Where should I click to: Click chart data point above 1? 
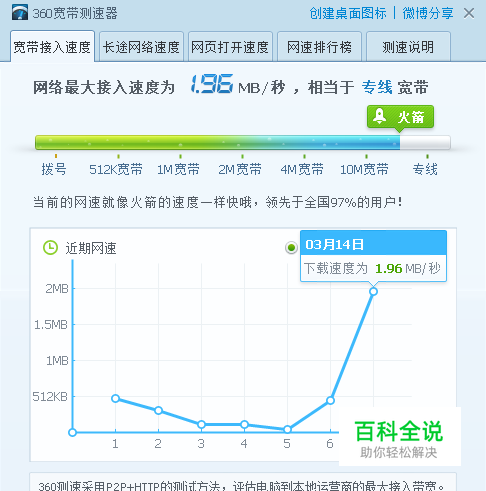coord(115,398)
